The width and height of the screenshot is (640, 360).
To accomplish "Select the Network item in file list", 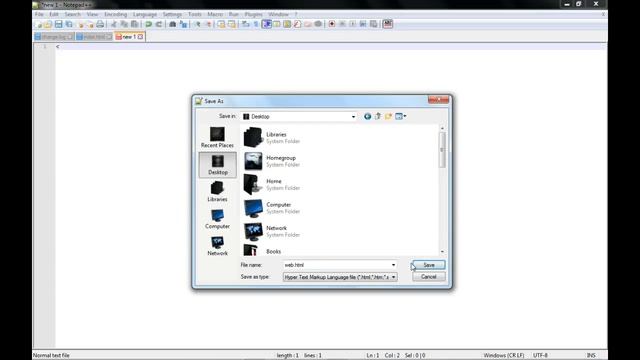I will point(272,231).
